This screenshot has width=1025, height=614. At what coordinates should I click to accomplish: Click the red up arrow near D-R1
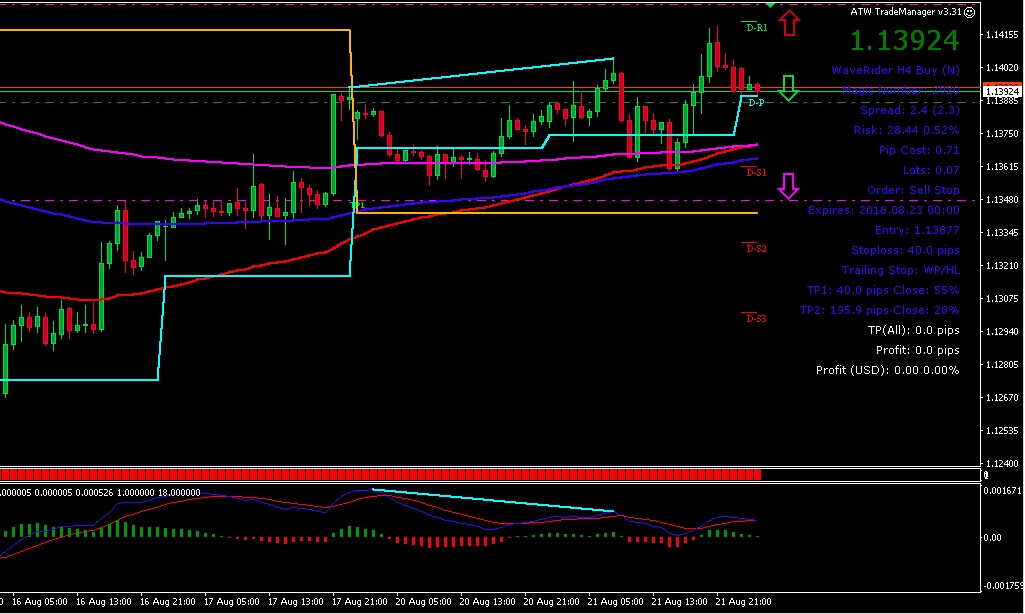tap(789, 23)
